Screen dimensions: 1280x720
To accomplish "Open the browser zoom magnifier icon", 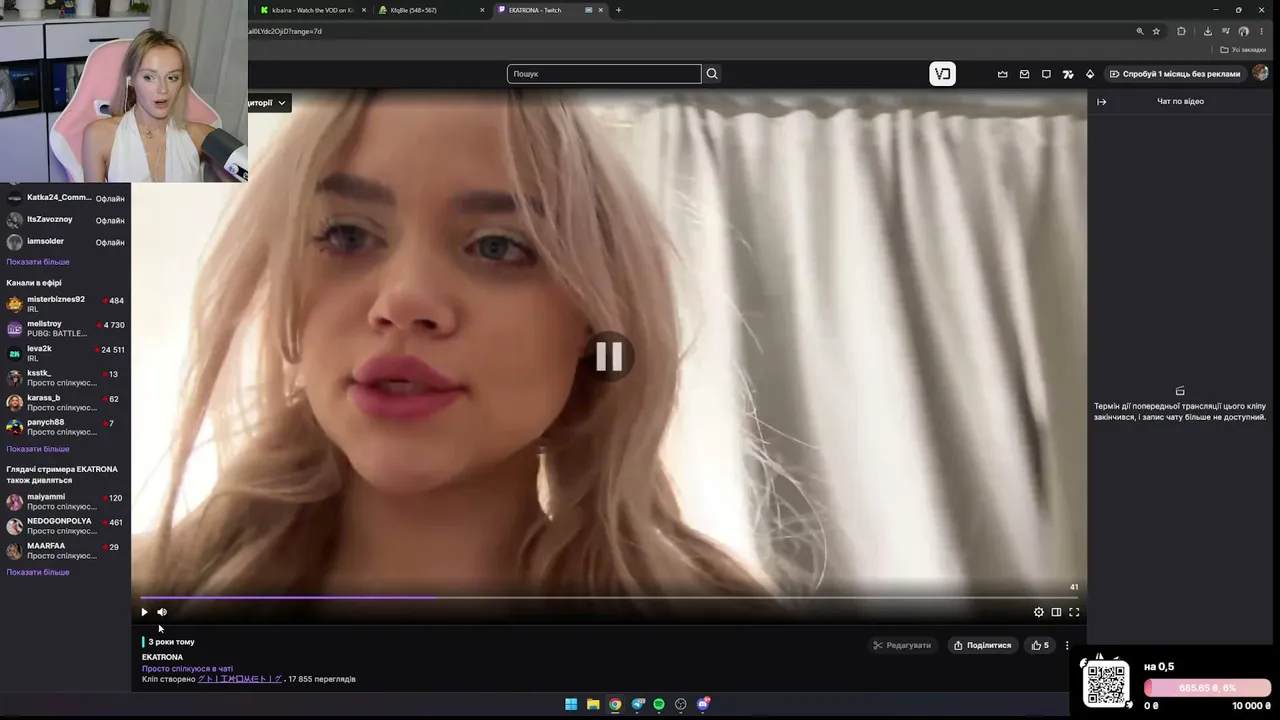I will [x=1139, y=31].
